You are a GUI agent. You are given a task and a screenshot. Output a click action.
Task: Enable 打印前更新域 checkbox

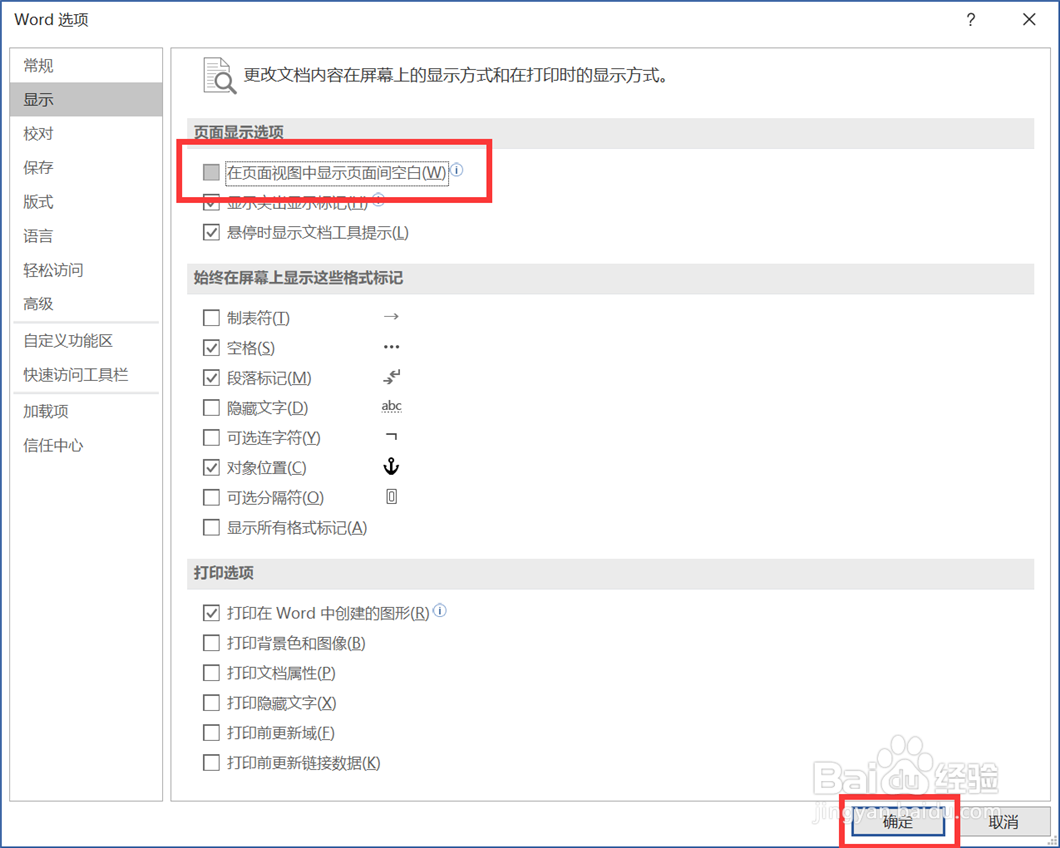212,732
